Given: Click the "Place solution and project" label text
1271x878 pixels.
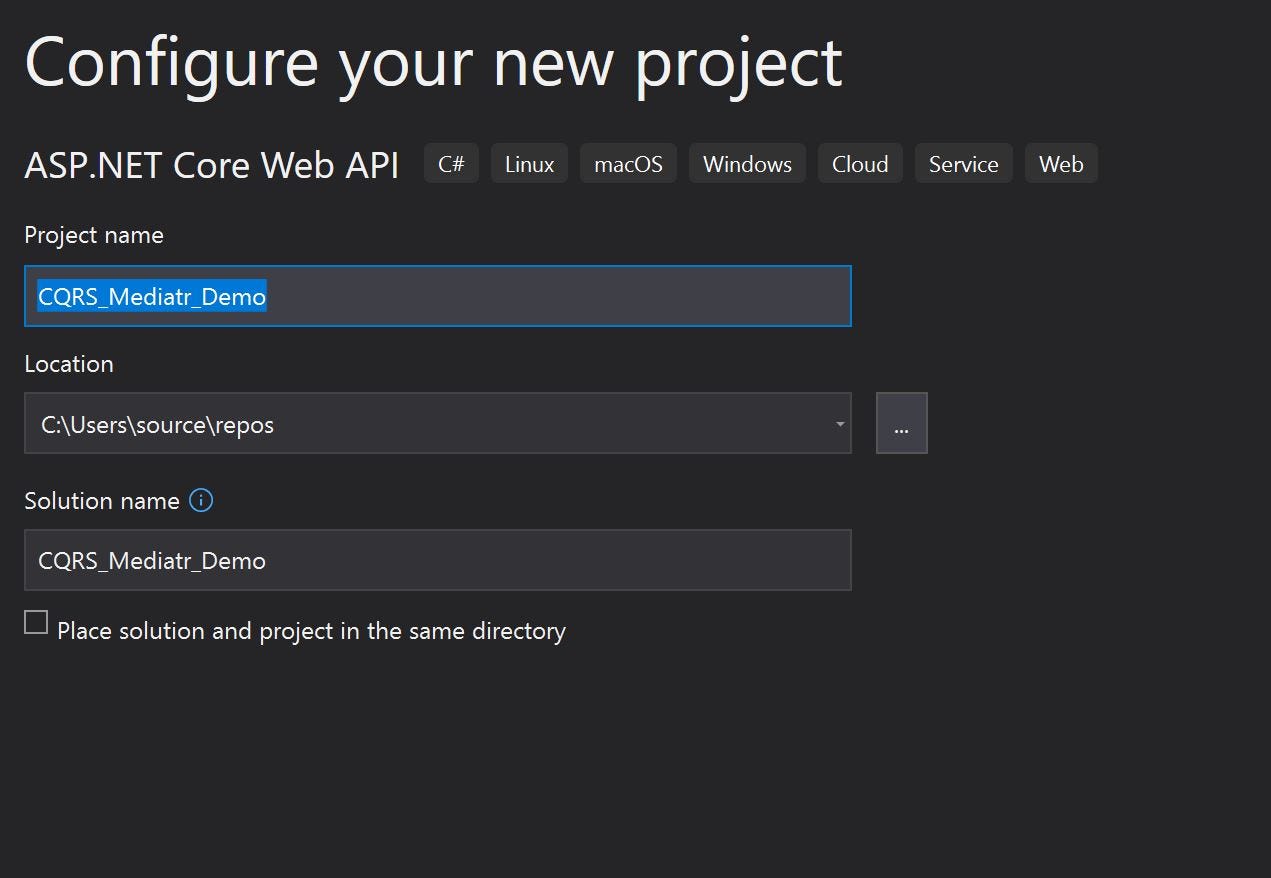Looking at the screenshot, I should pyautogui.click(x=311, y=631).
